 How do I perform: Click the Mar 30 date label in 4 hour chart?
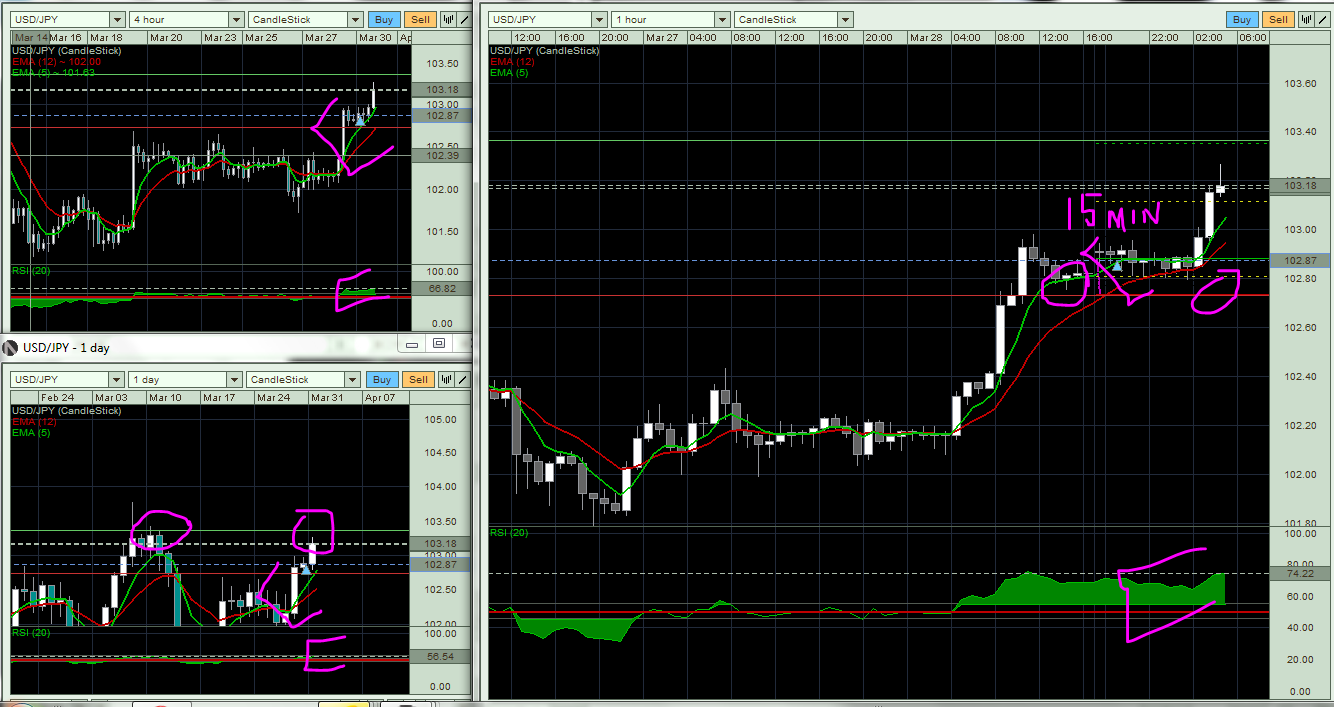376,38
